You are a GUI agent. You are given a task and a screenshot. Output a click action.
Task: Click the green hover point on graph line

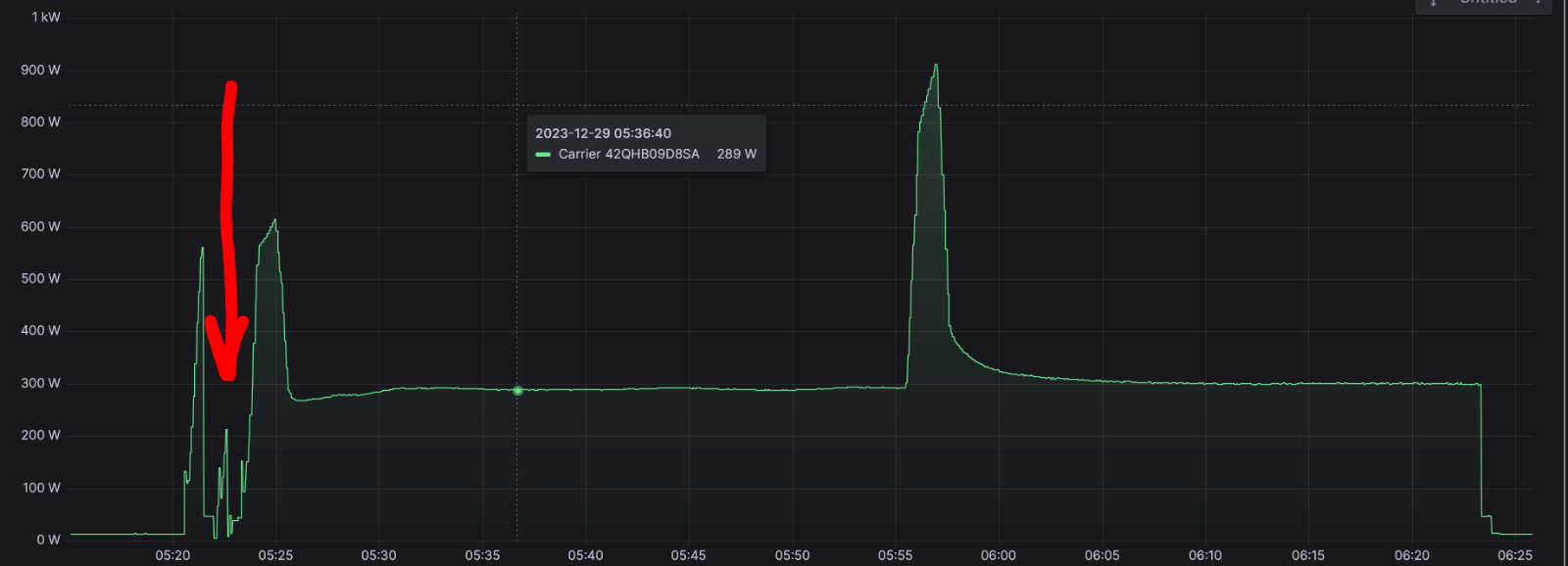(x=517, y=391)
